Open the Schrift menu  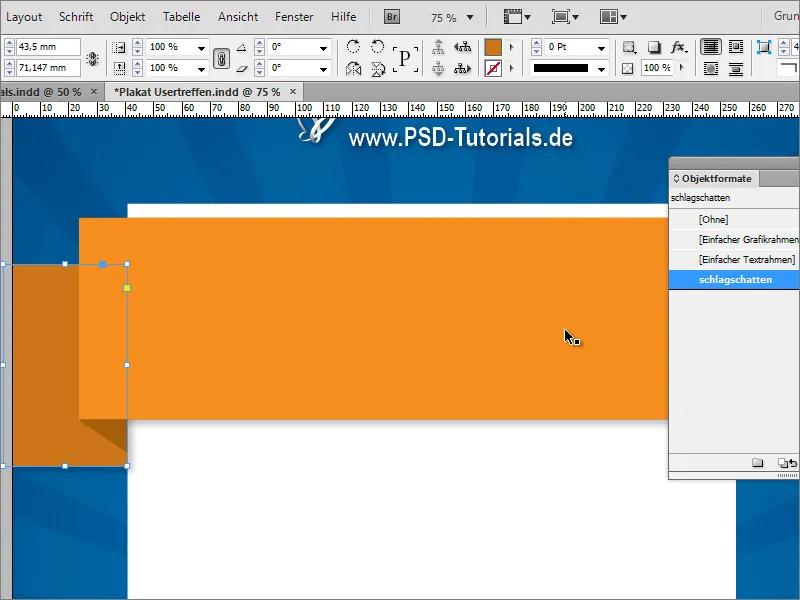click(76, 17)
